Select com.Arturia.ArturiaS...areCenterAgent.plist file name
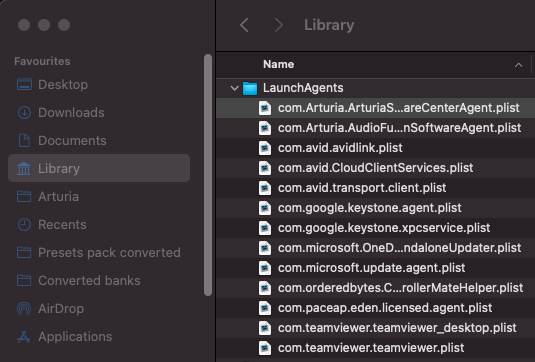 click(x=399, y=108)
